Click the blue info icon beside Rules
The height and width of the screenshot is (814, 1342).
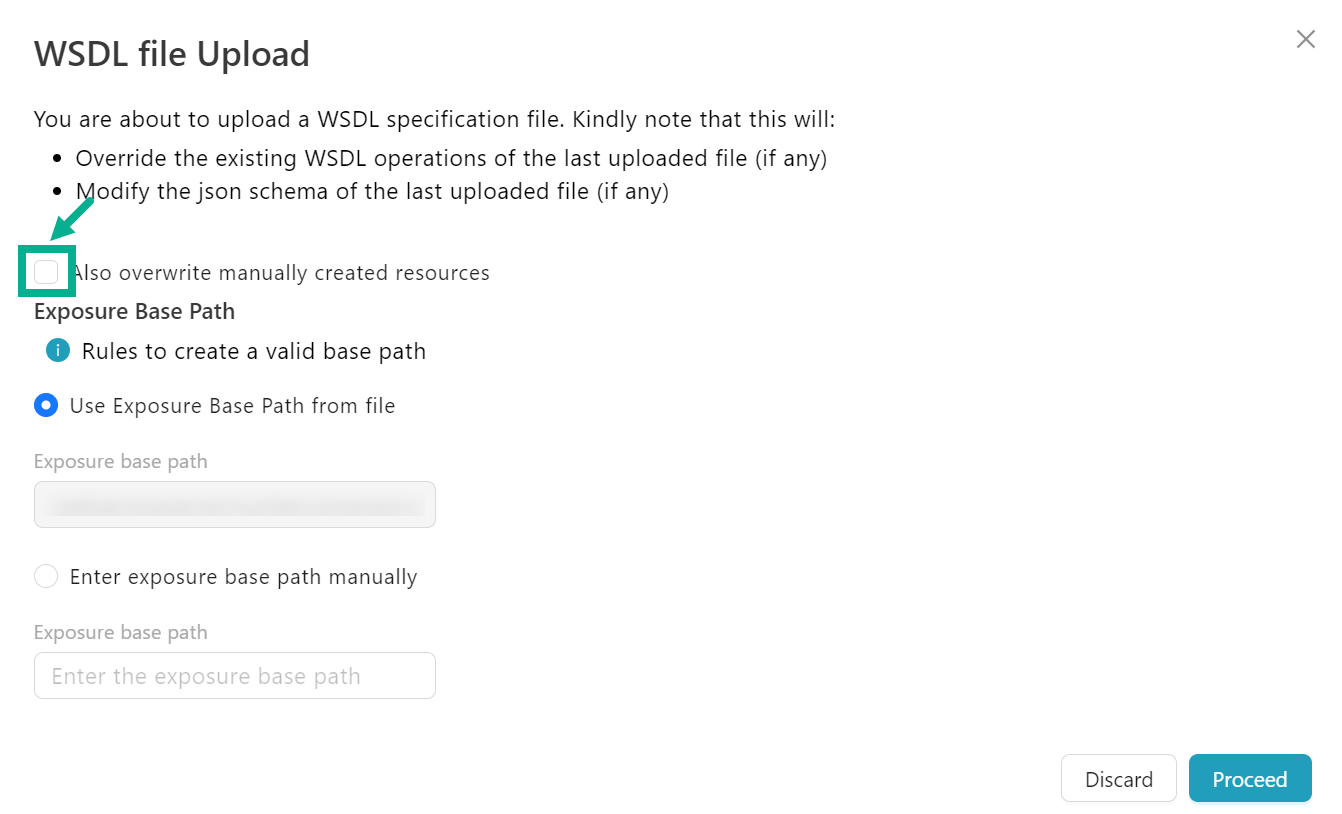point(58,351)
